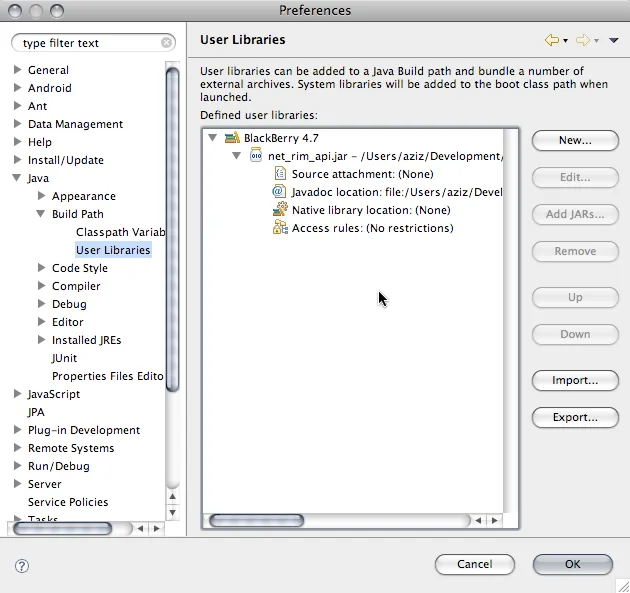Click the library list scroll right arrow

(x=495, y=521)
